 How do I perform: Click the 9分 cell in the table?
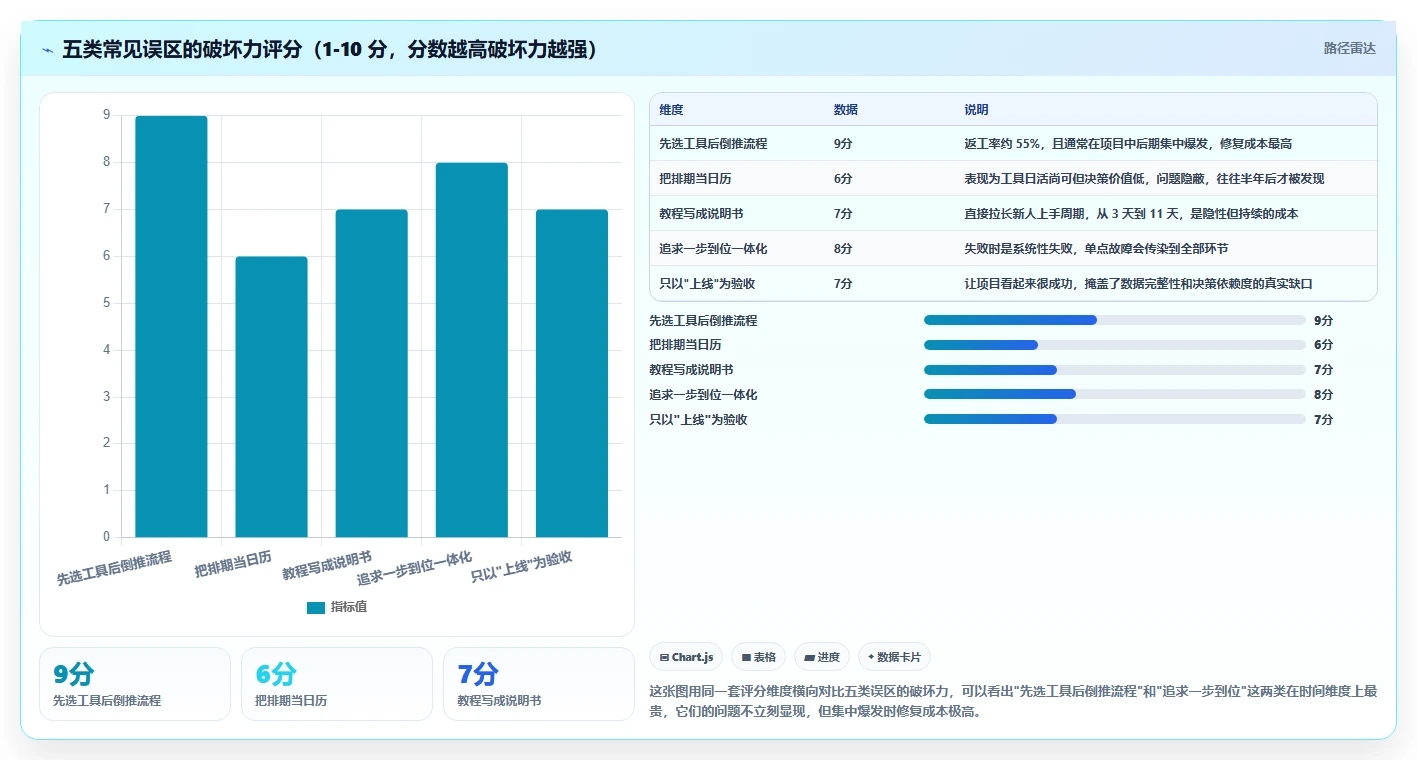click(843, 144)
